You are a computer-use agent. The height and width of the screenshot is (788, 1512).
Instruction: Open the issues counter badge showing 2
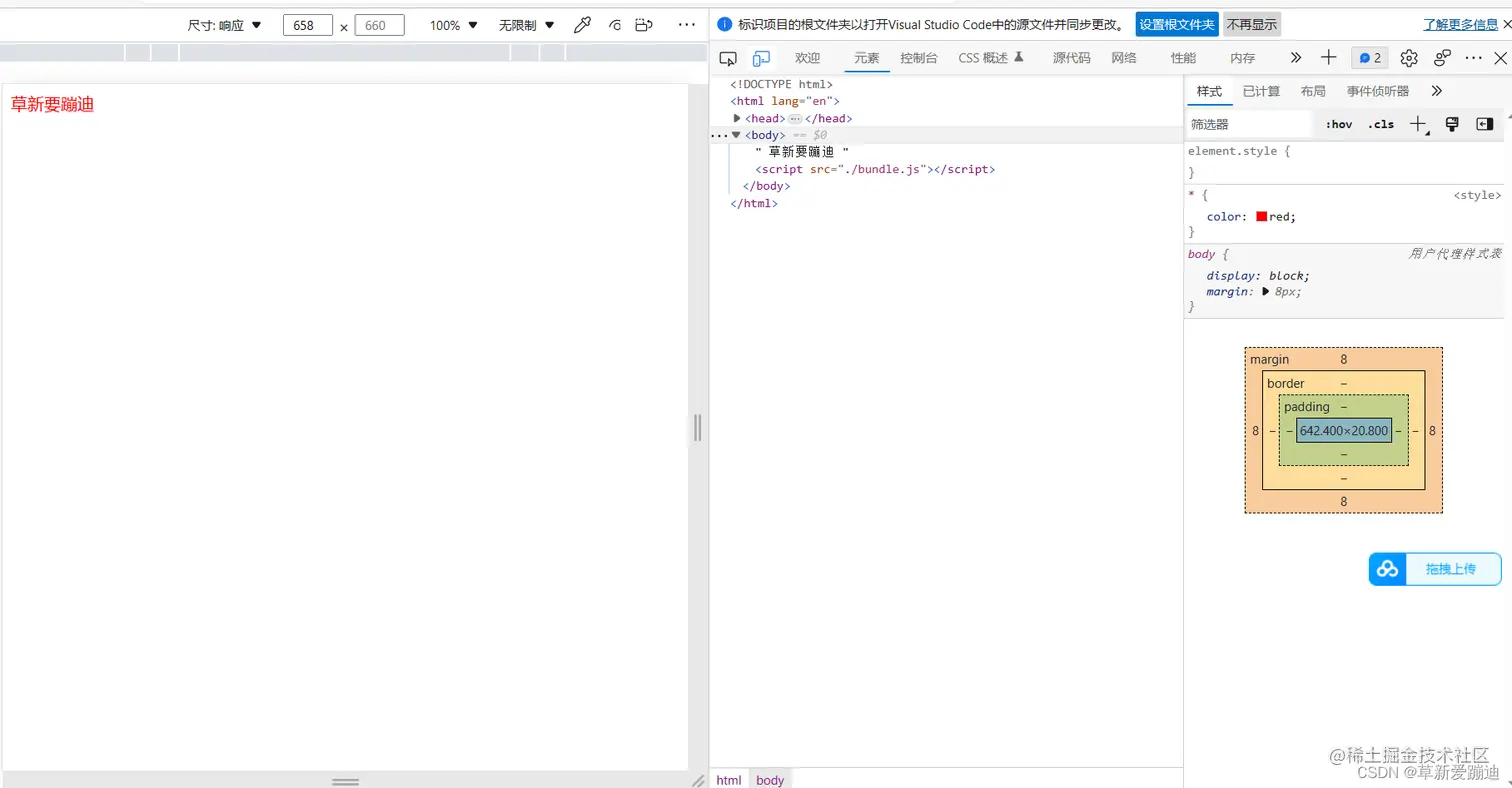pos(1369,58)
